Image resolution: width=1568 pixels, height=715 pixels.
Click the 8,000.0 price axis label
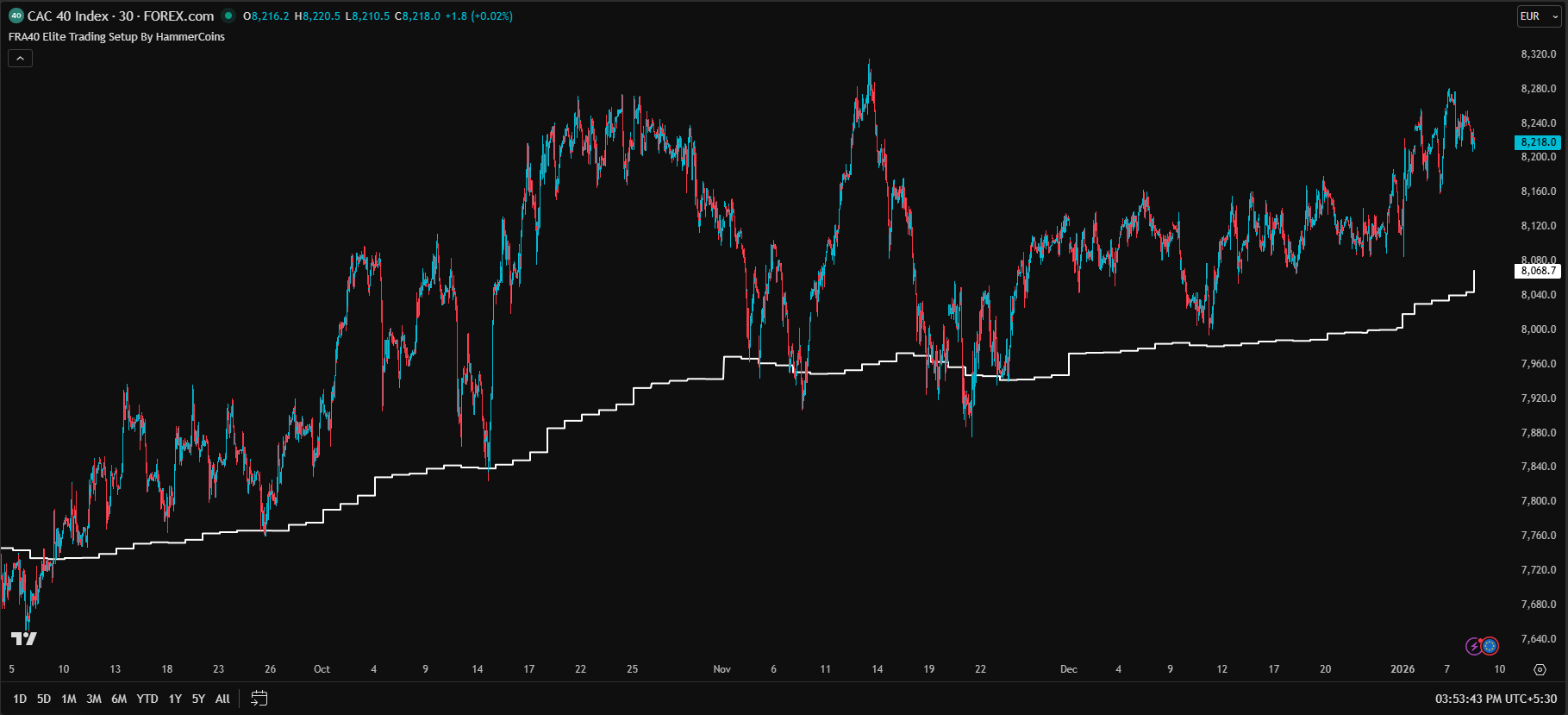(1539, 329)
